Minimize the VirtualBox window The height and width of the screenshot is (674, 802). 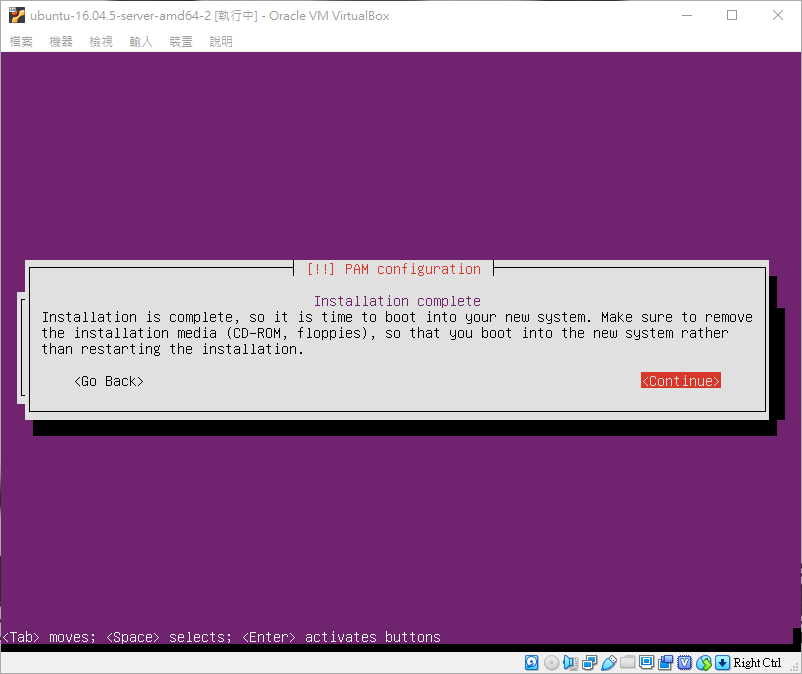(x=687, y=15)
